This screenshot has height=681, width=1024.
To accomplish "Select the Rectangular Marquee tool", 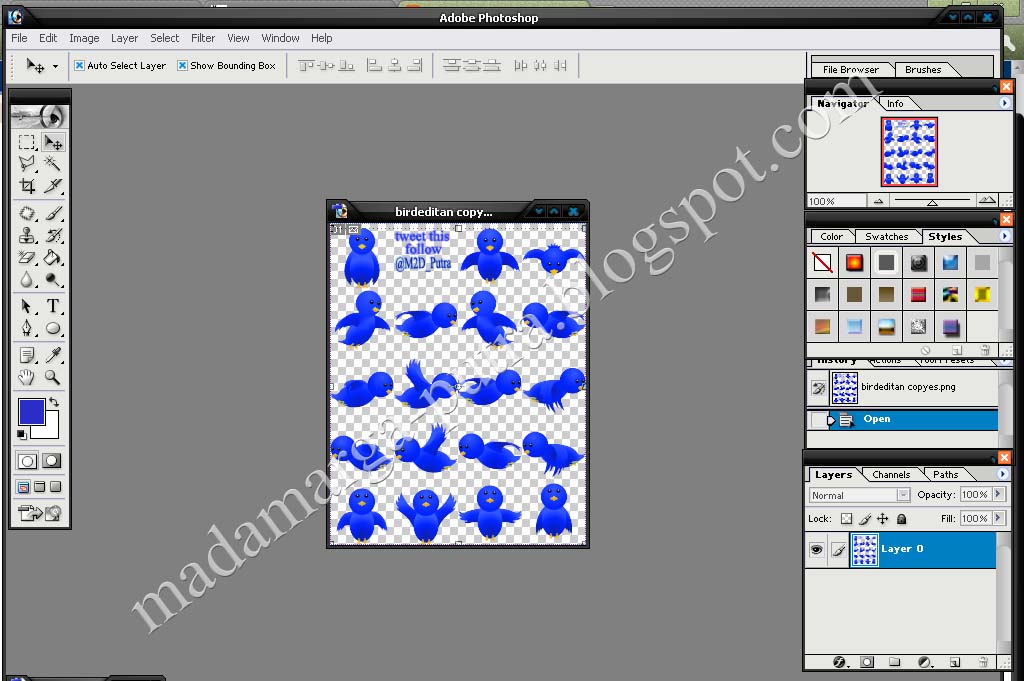I will (27, 142).
